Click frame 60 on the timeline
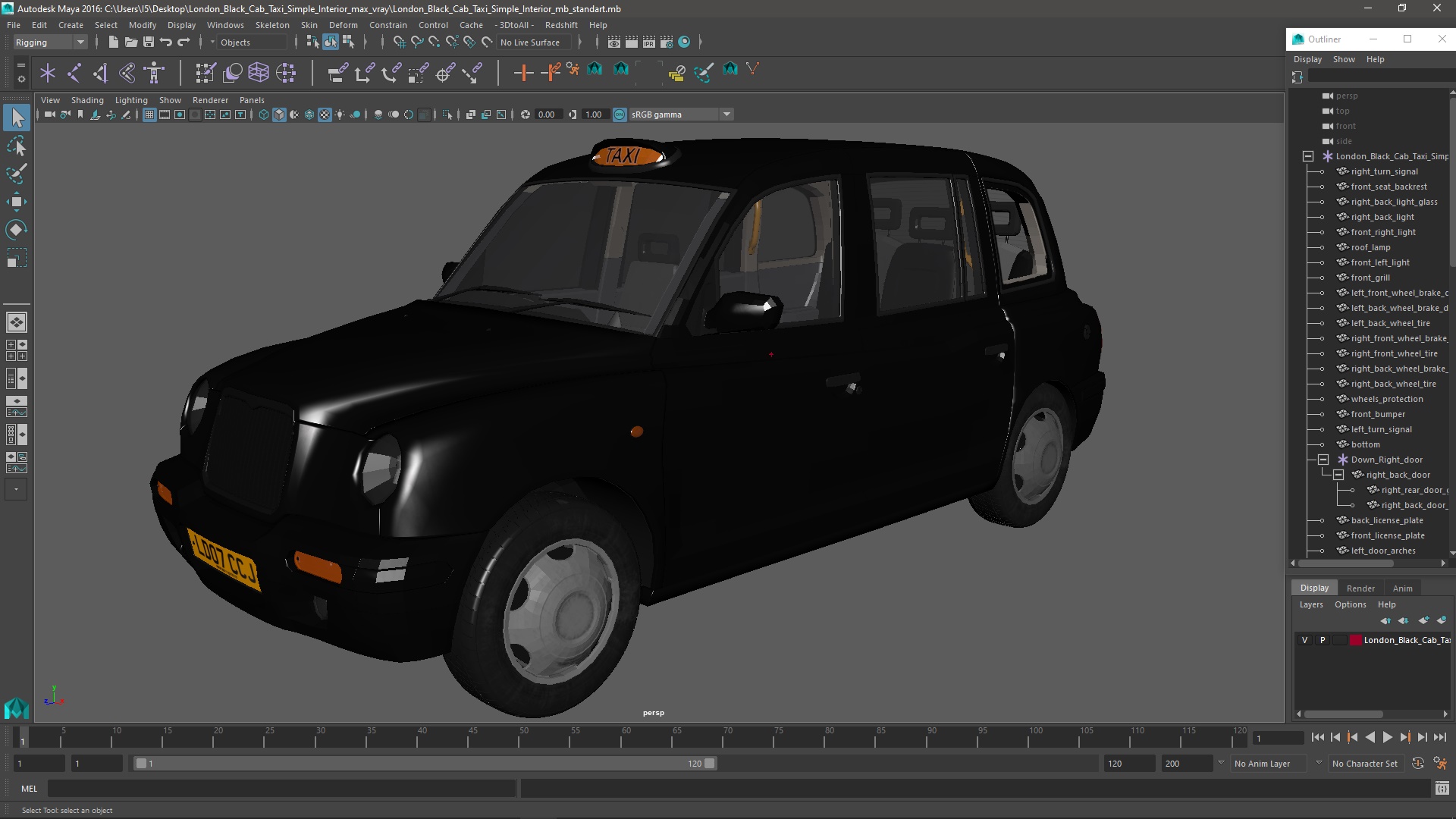 point(626,737)
